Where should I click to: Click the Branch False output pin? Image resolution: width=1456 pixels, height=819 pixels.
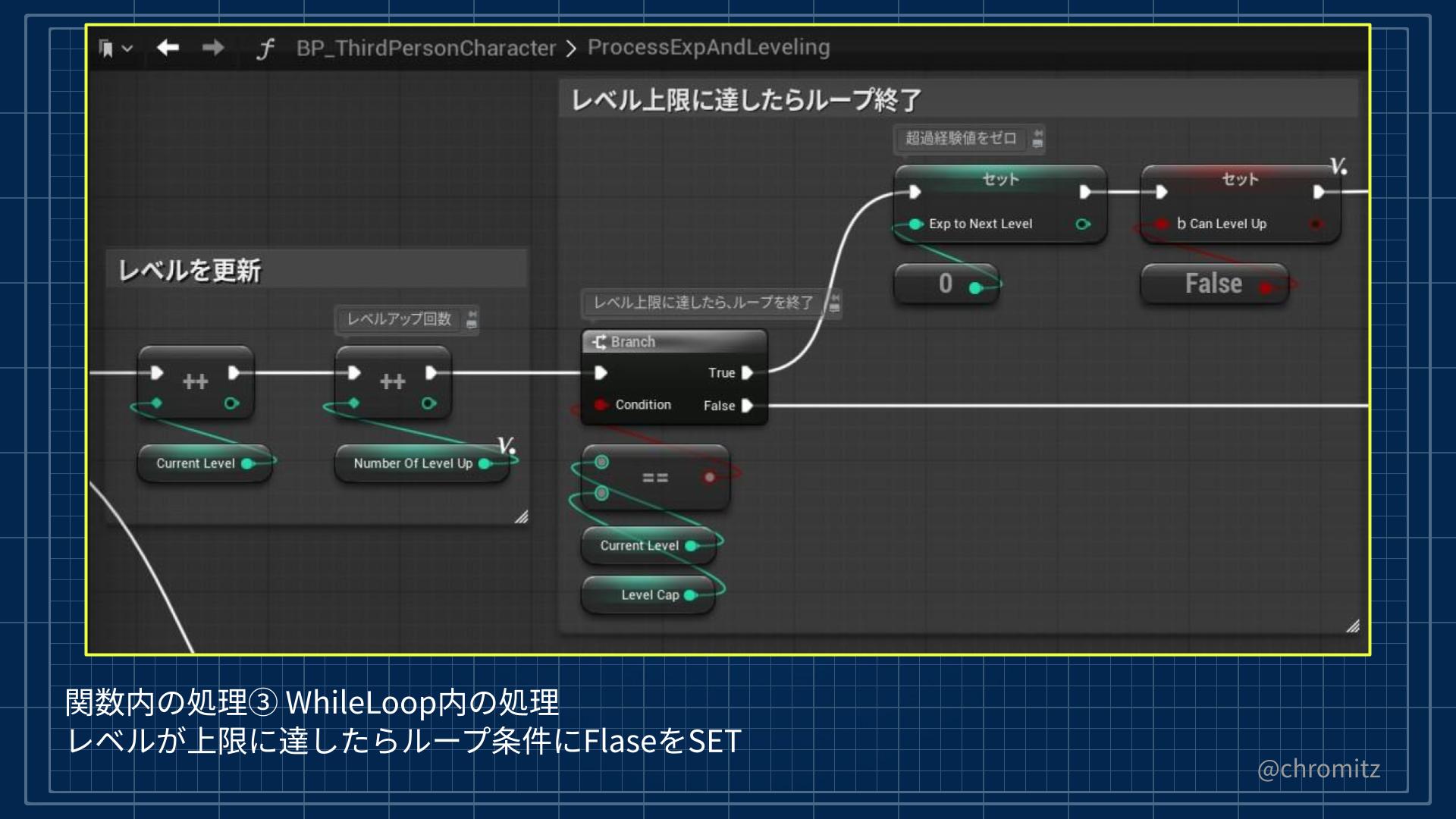(747, 406)
